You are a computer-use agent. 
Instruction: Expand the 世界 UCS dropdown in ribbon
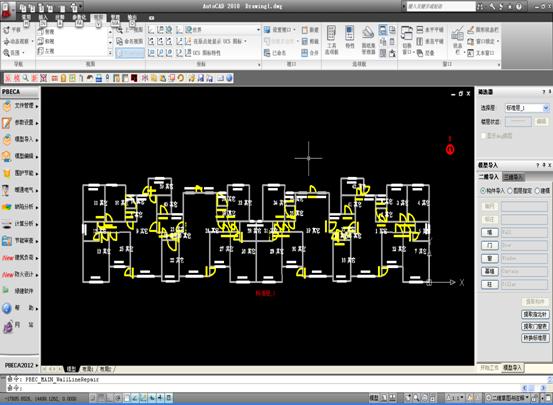259,30
